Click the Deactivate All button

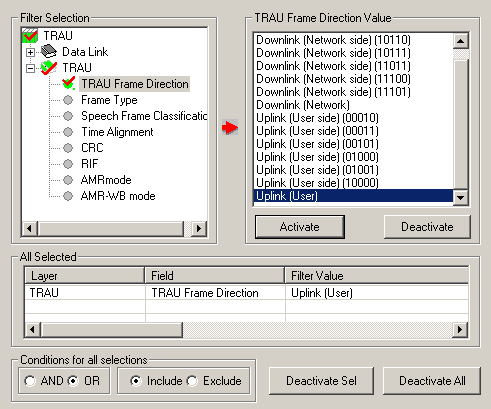[432, 381]
